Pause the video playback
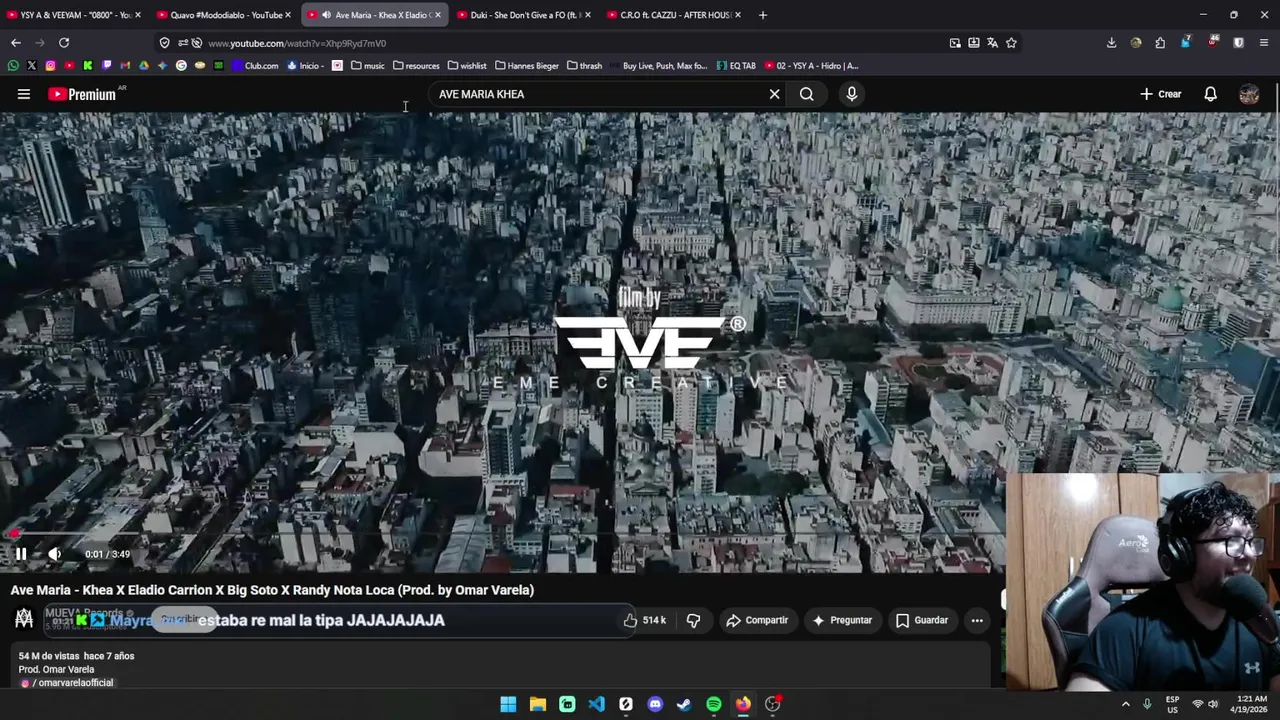 click(20, 554)
